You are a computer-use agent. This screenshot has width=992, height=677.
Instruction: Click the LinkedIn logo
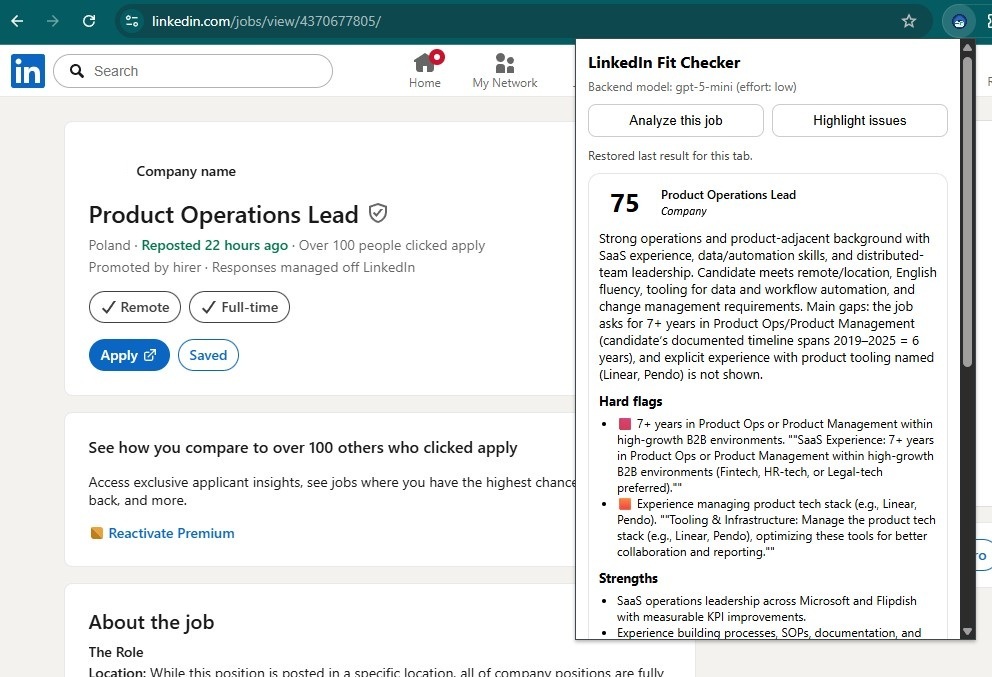[28, 71]
